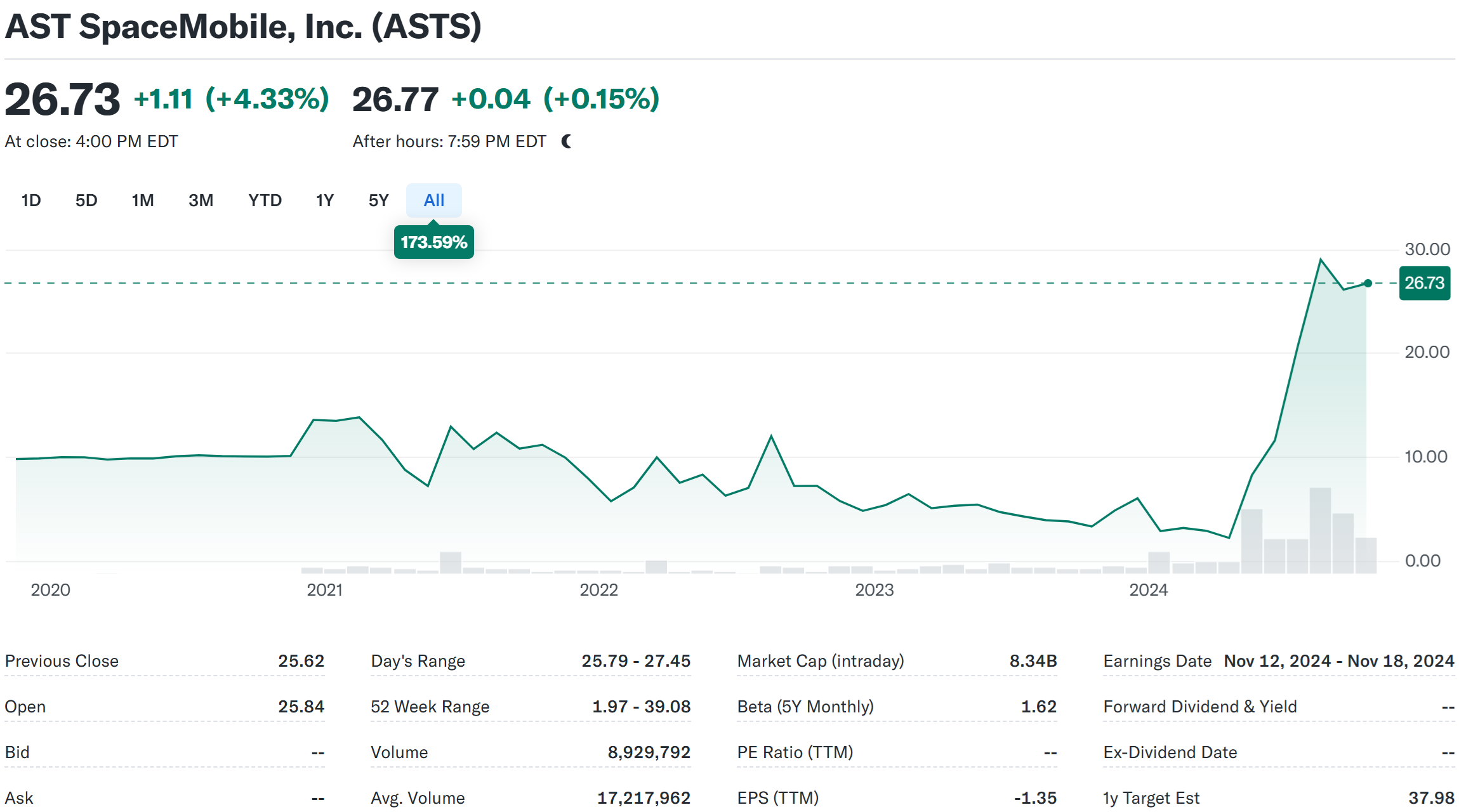Click the after-hours price 26.77
Viewport: 1459px width, 812px height.
click(x=395, y=100)
